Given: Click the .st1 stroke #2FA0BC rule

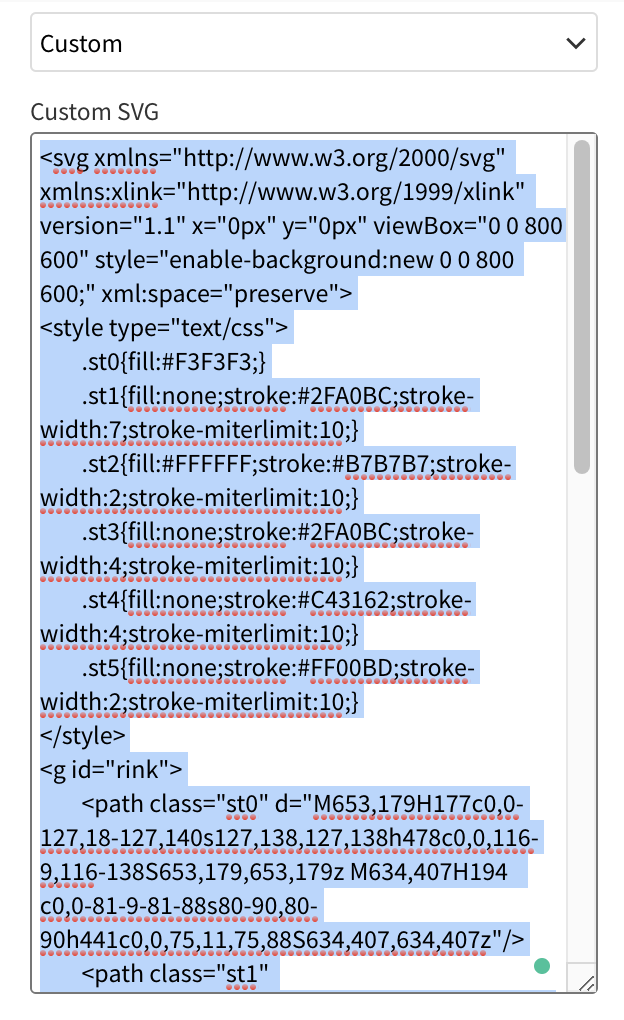Looking at the screenshot, I should point(280,397).
